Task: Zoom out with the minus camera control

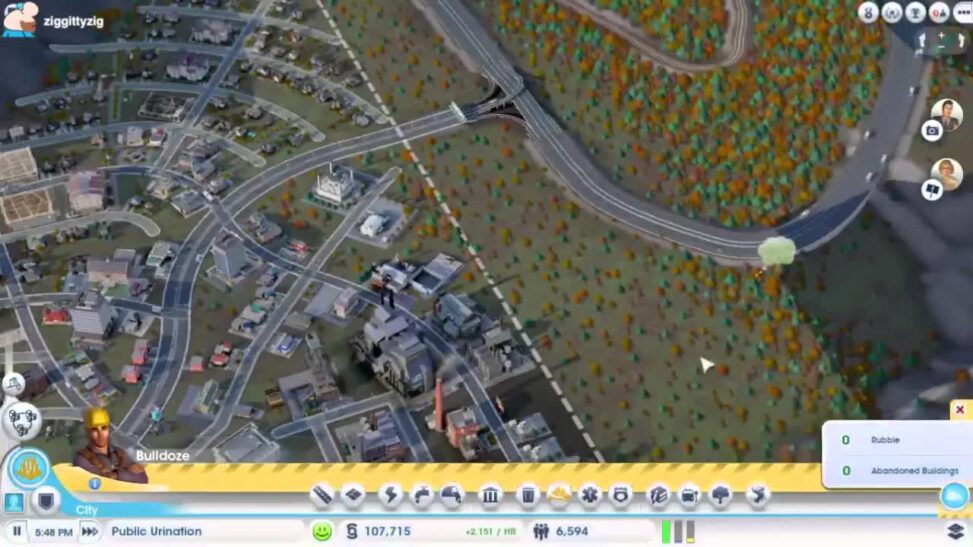Action: tap(942, 47)
